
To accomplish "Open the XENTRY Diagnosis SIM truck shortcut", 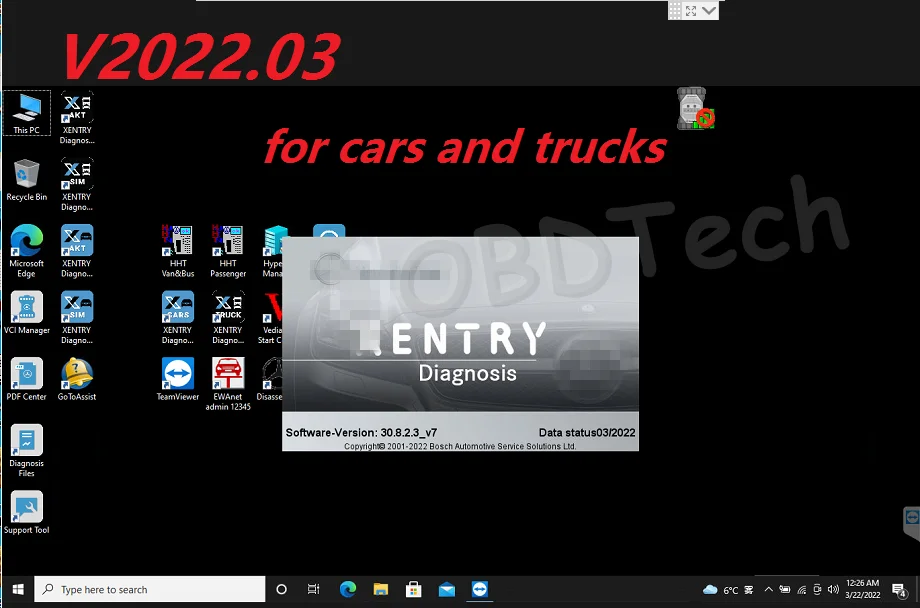I will point(77,184).
